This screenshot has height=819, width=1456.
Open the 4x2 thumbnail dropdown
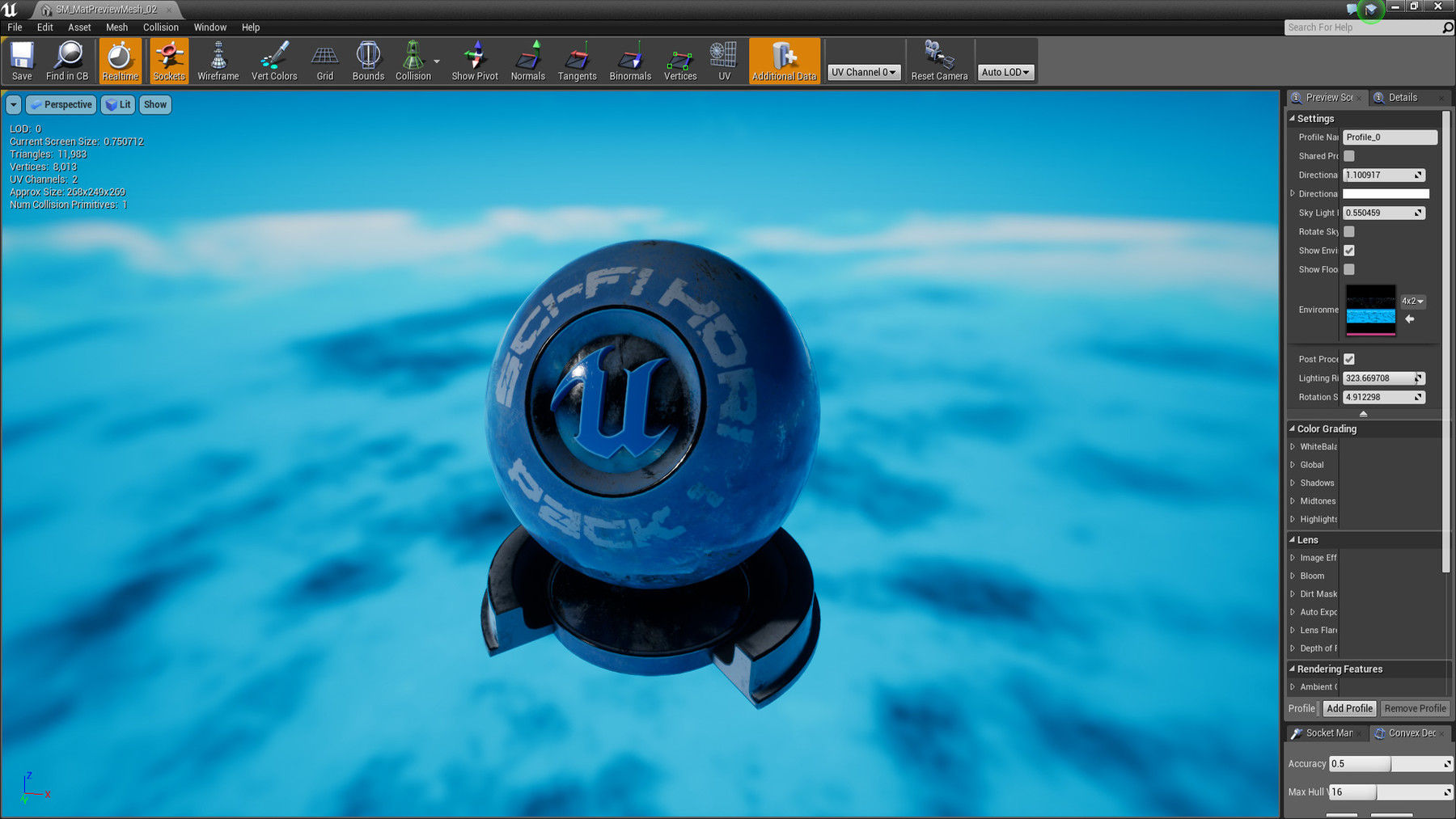coord(1413,302)
